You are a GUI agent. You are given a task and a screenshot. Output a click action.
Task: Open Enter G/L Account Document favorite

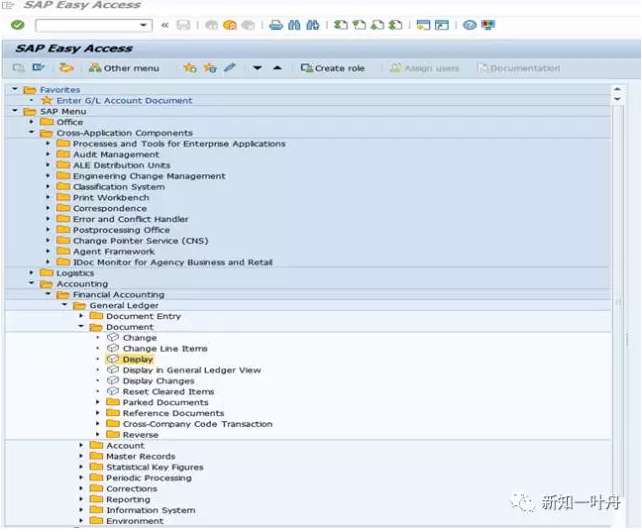pos(124,100)
